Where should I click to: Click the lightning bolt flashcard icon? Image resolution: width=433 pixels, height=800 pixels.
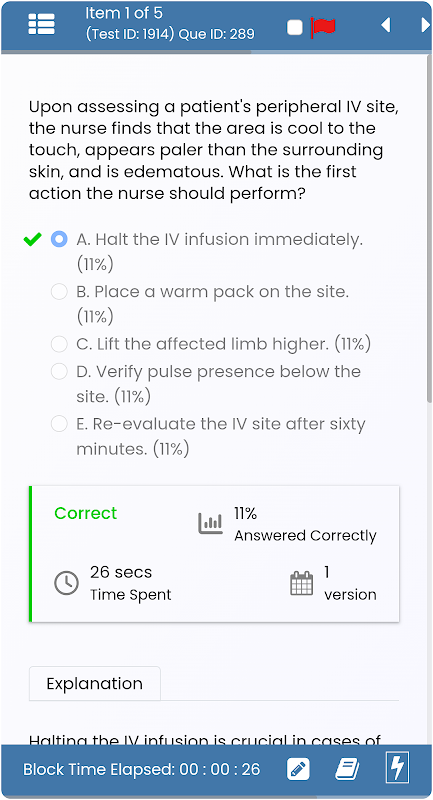[x=397, y=768]
